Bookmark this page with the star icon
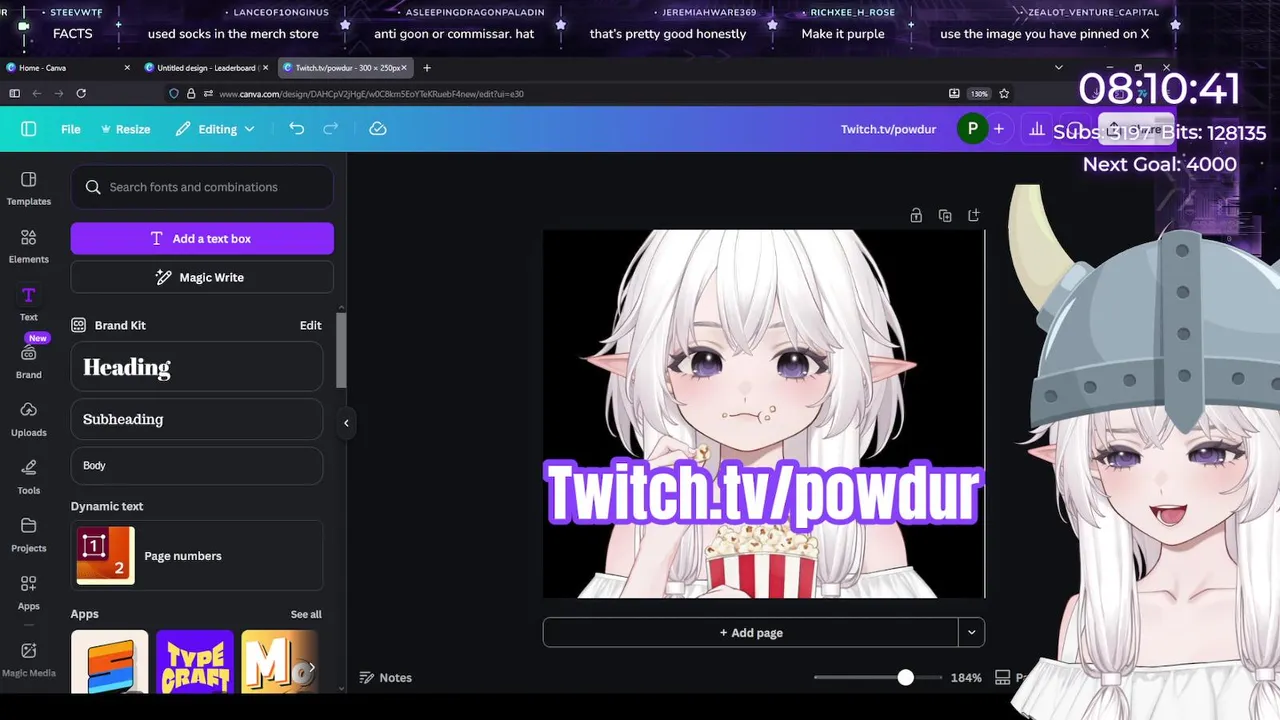The image size is (1280, 720). coord(1004,93)
